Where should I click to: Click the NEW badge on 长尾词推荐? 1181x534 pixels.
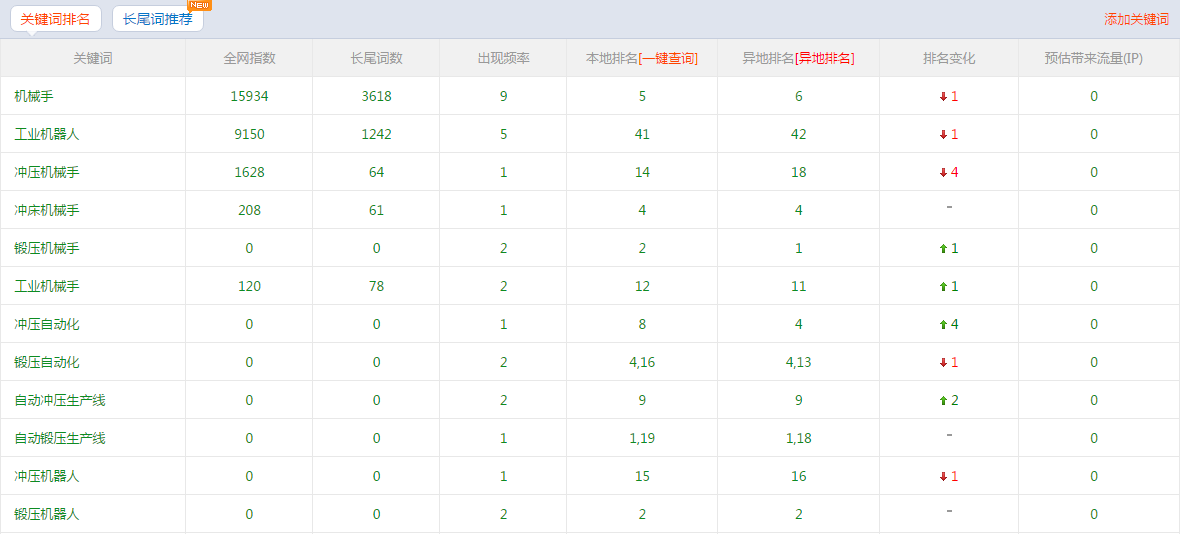pyautogui.click(x=199, y=5)
